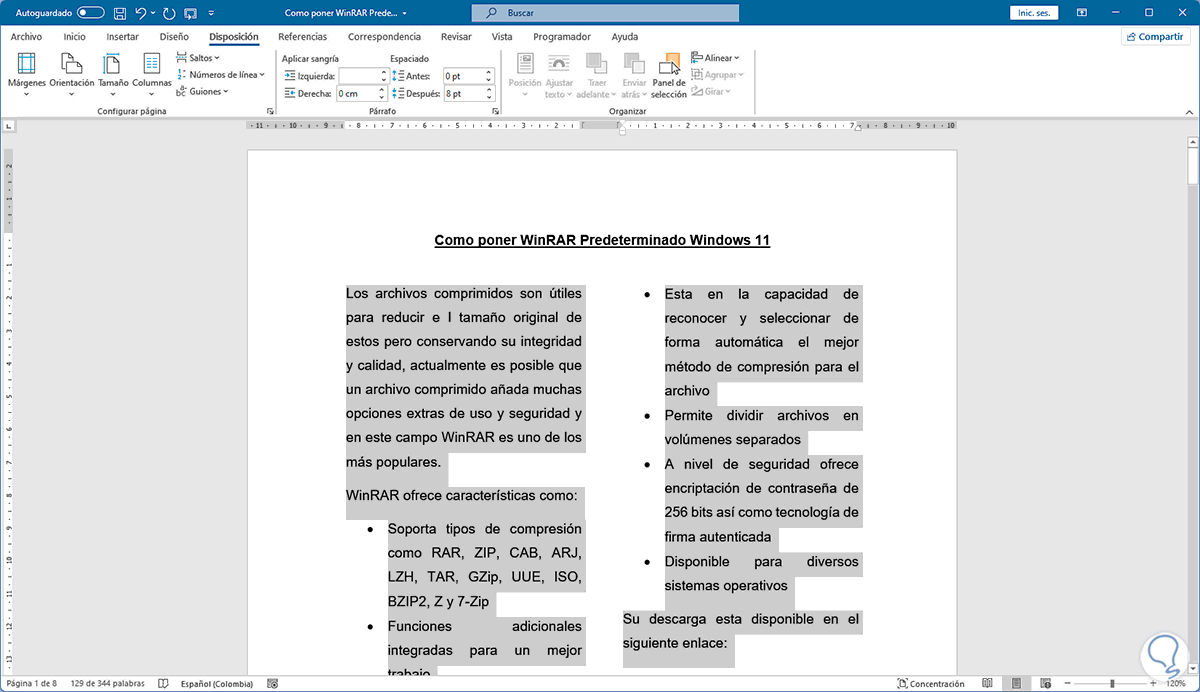1200x692 pixels.
Task: Open the Vista tab
Action: 502,37
